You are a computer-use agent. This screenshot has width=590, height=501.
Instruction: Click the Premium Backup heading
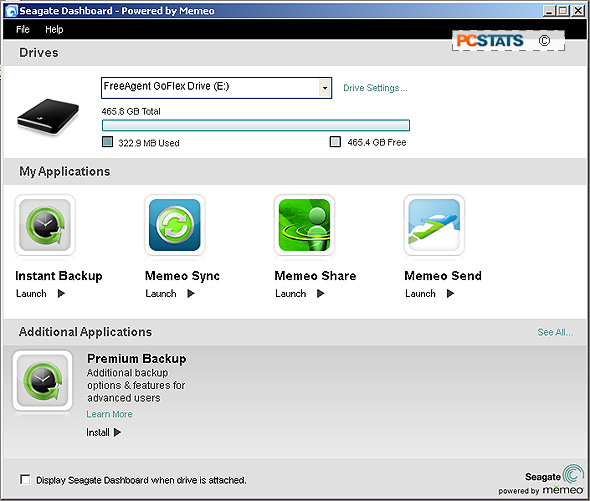137,359
